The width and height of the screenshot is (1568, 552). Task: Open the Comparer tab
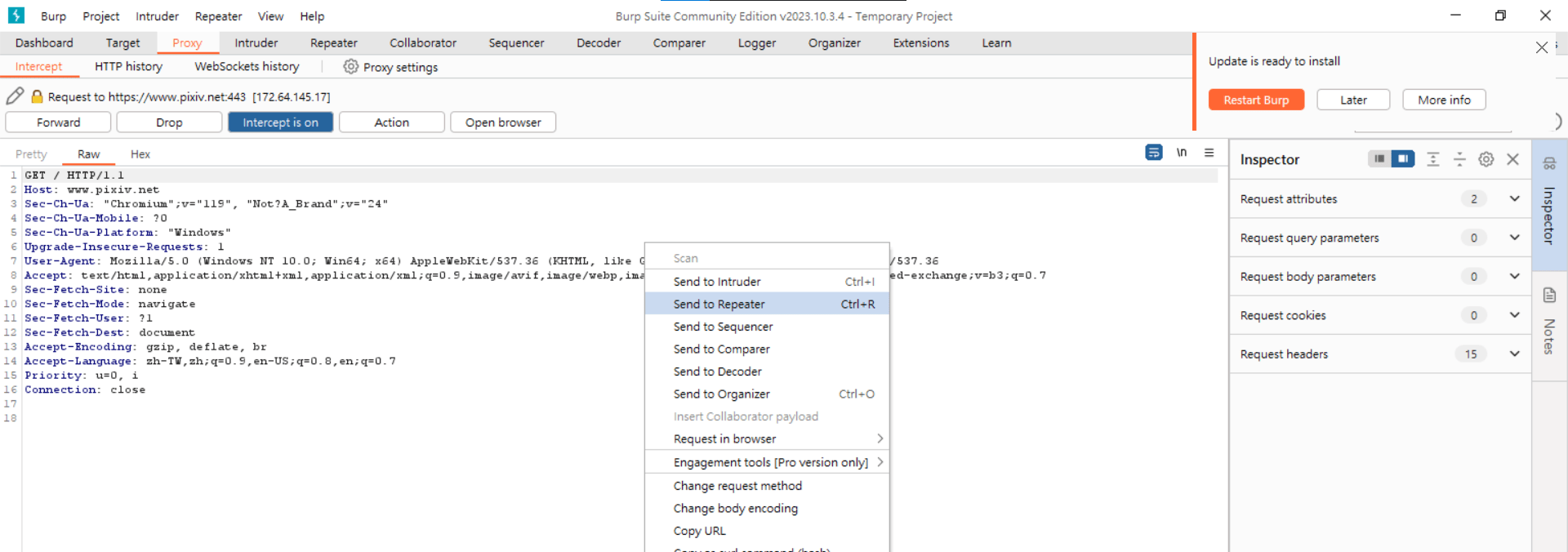tap(679, 43)
